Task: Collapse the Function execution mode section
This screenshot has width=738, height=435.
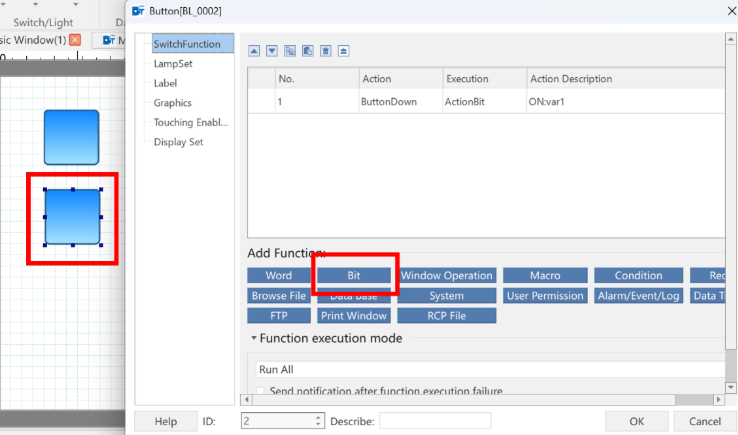Action: [254, 338]
